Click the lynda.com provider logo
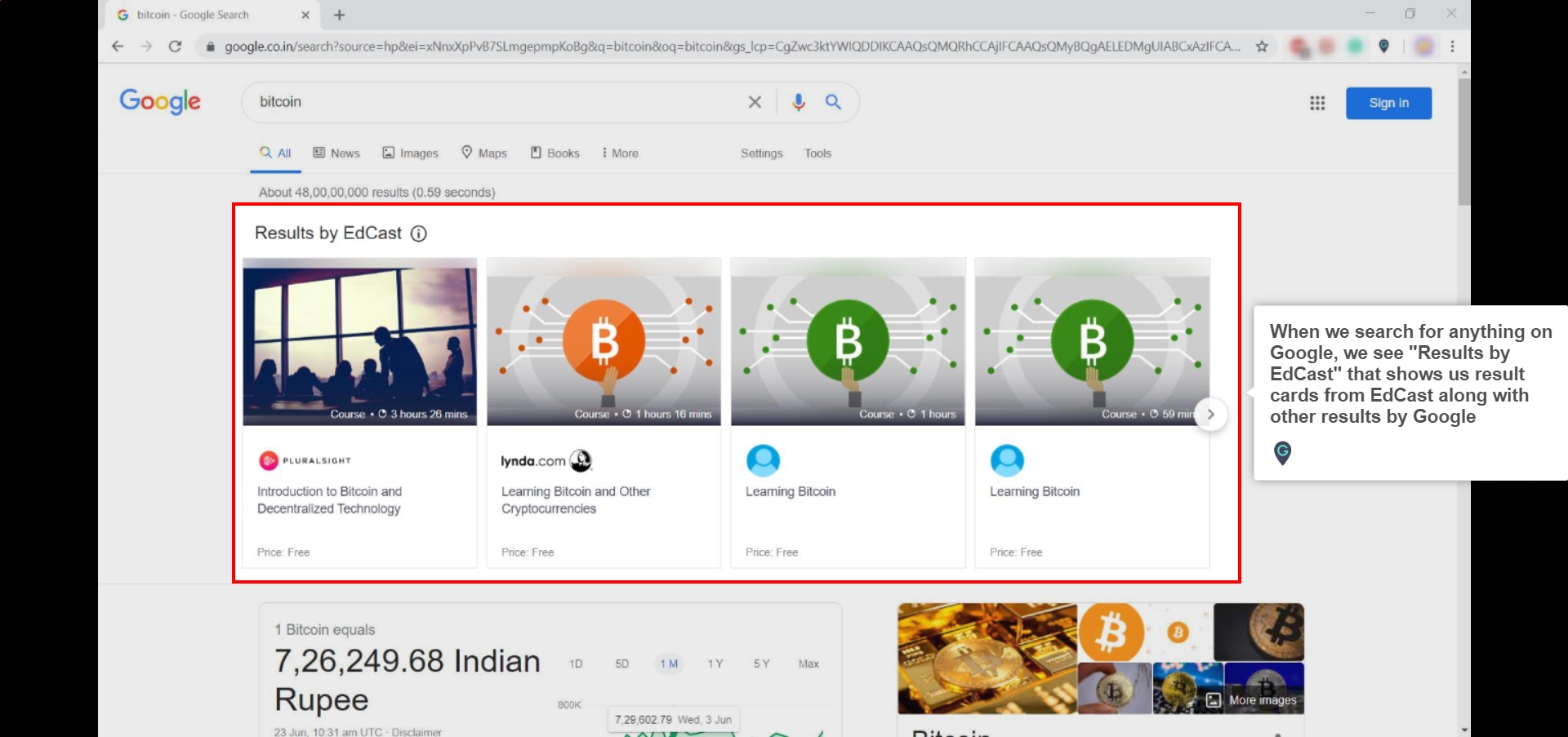This screenshot has height=737, width=1568. [x=546, y=461]
